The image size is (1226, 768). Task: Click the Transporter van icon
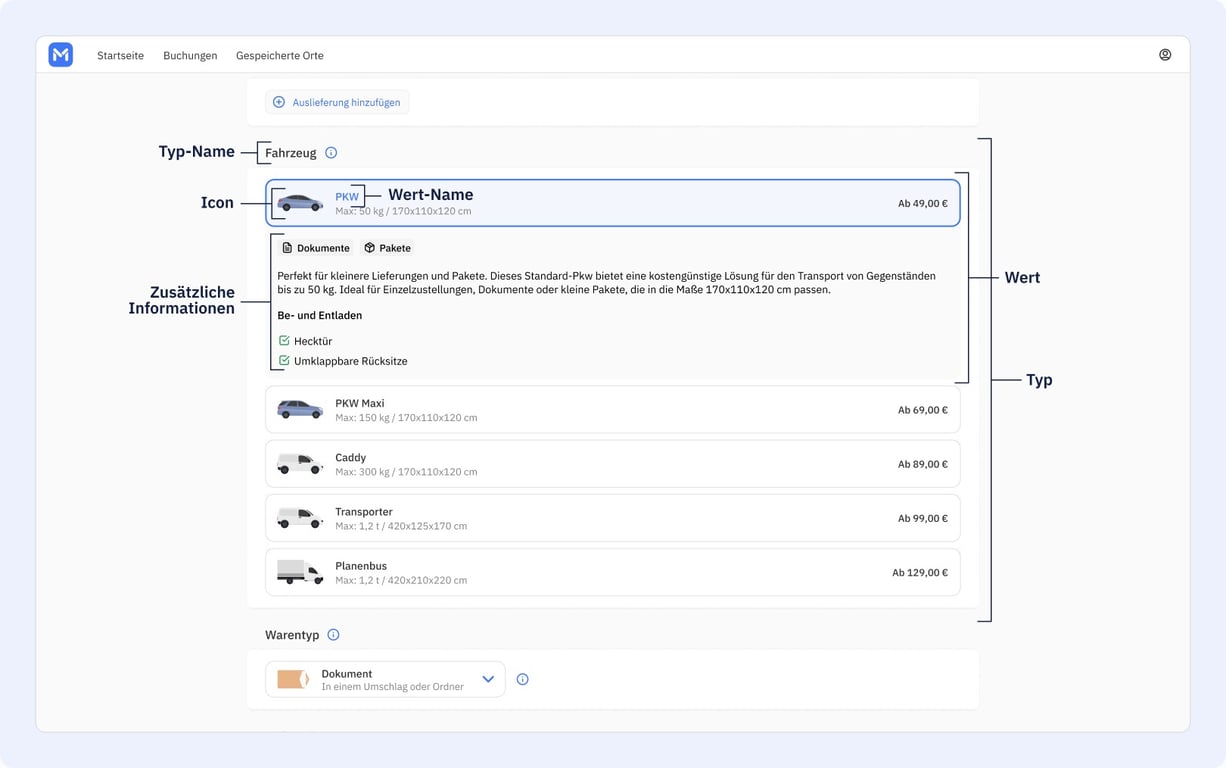click(300, 518)
